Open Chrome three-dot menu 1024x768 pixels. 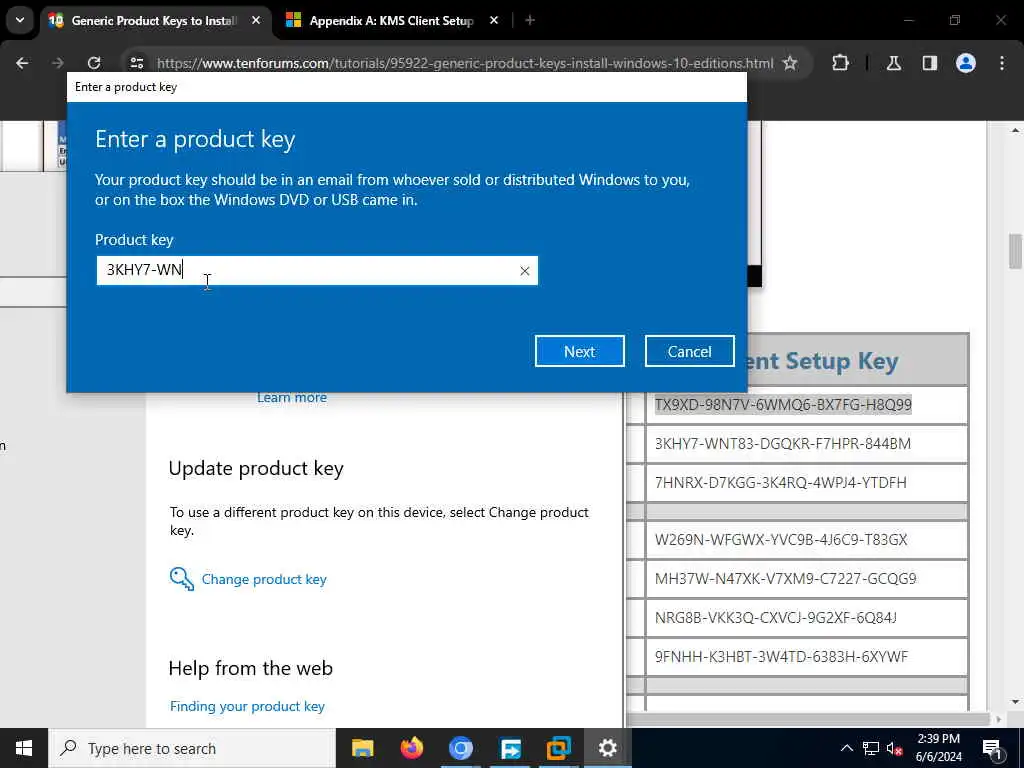[1002, 63]
